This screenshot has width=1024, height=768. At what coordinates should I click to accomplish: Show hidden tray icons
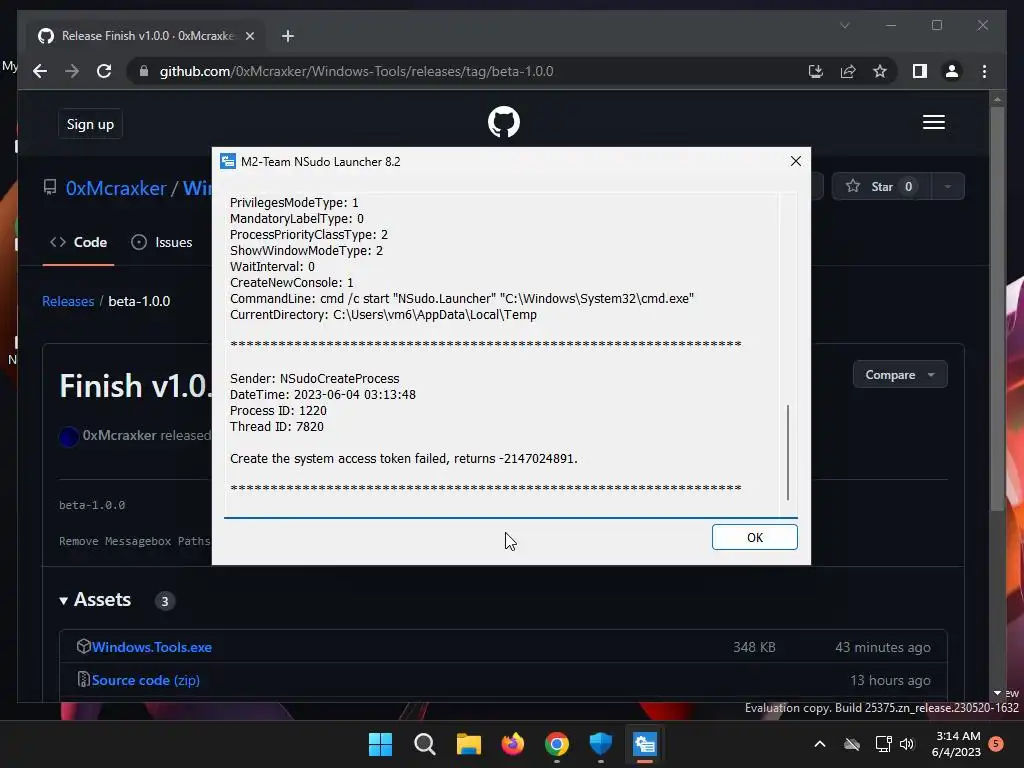pos(820,744)
